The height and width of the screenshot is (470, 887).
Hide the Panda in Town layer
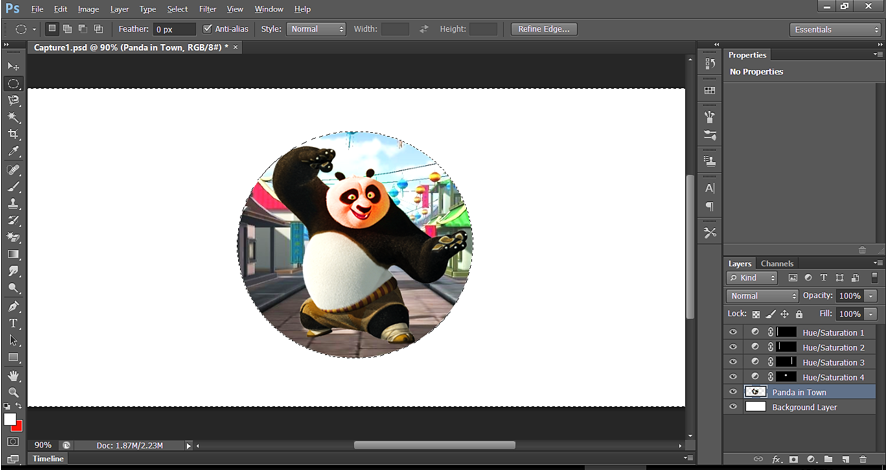[733, 392]
